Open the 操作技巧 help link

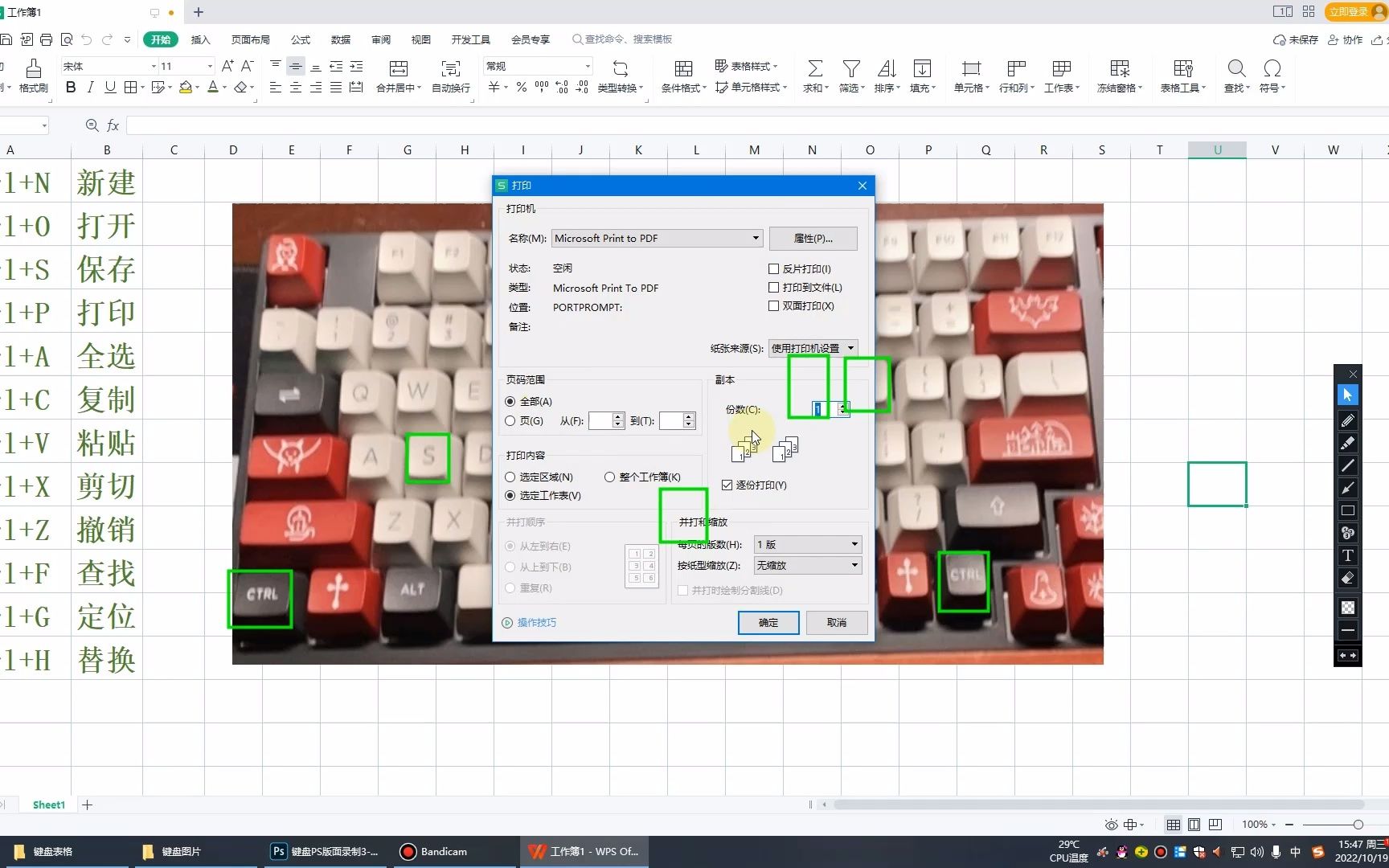[536, 623]
